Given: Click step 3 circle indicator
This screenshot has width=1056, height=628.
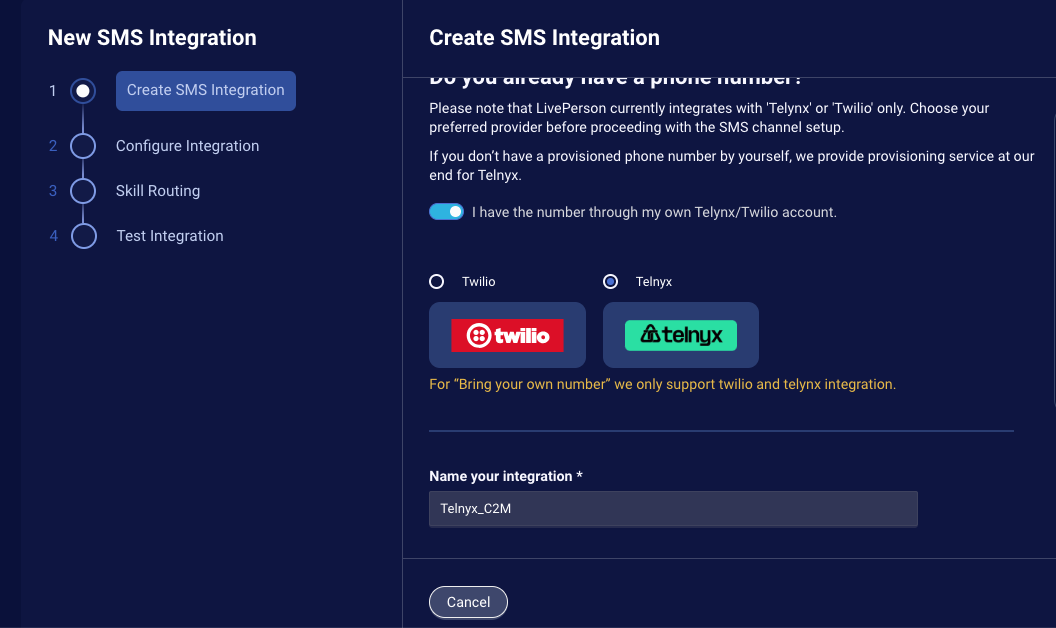Looking at the screenshot, I should pyautogui.click(x=83, y=191).
